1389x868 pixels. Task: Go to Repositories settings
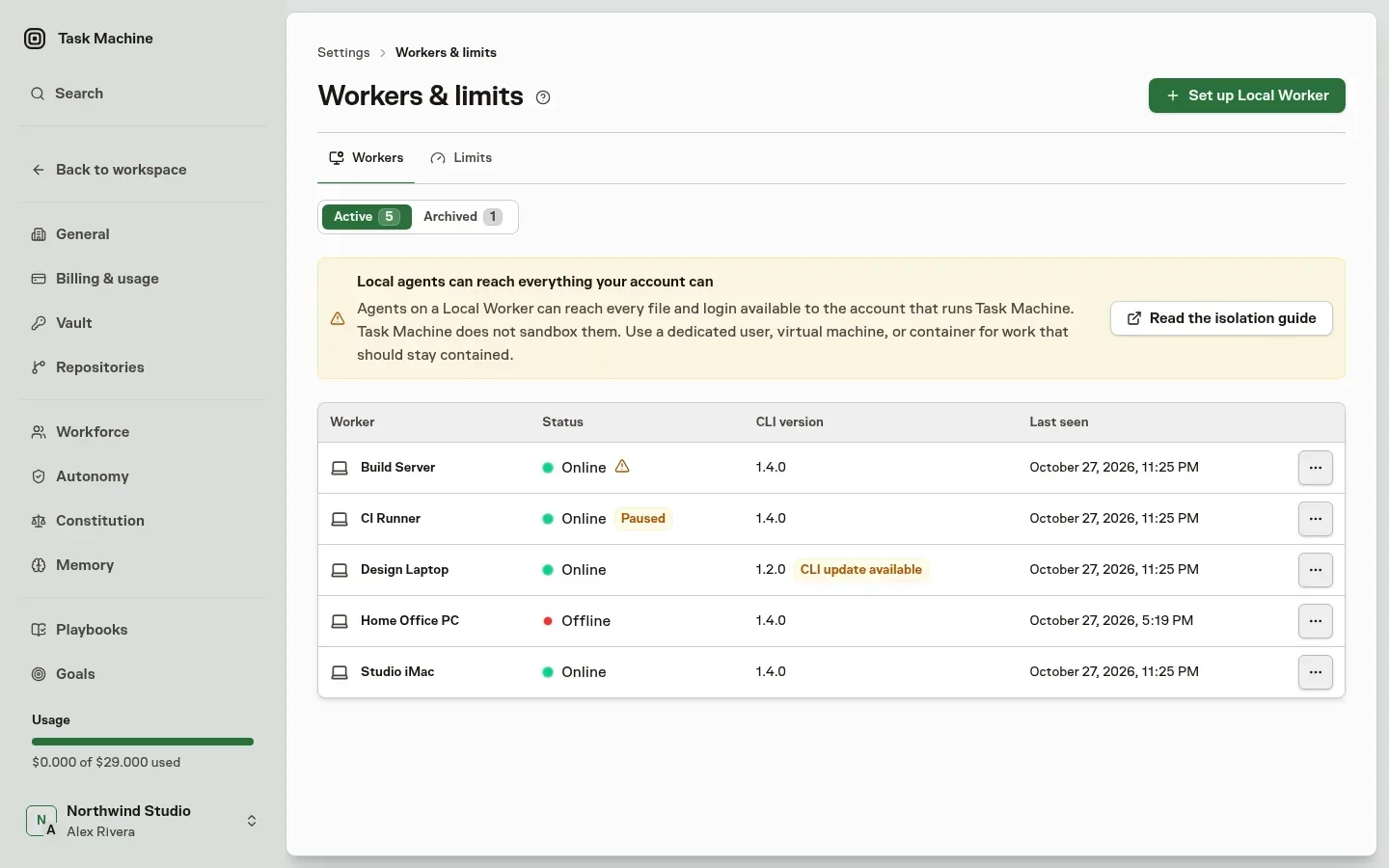point(143,367)
